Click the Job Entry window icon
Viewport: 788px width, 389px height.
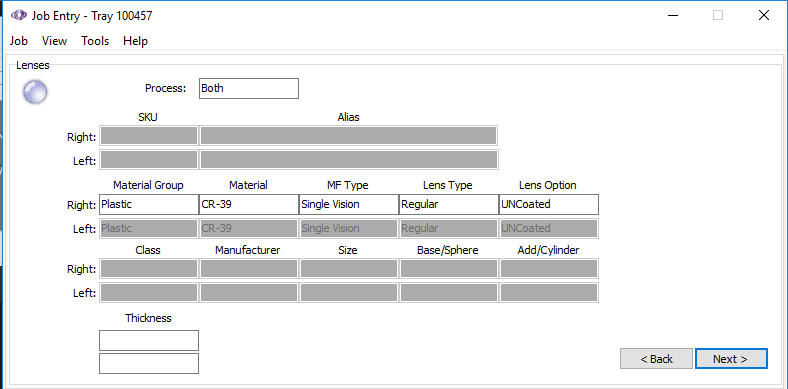click(x=19, y=16)
